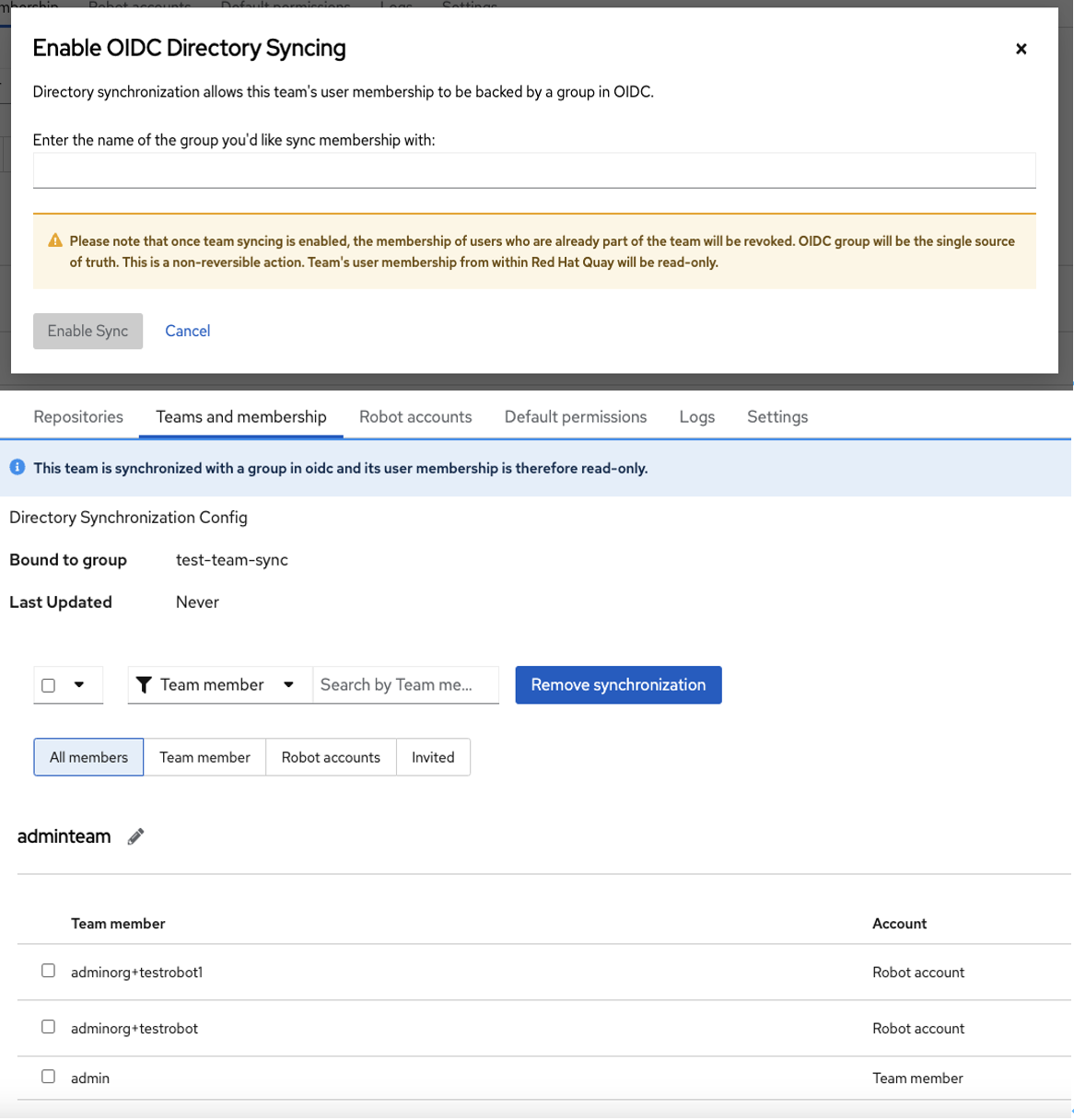Select the All members view toggle
This screenshot has width=1074, height=1120.
pos(88,757)
